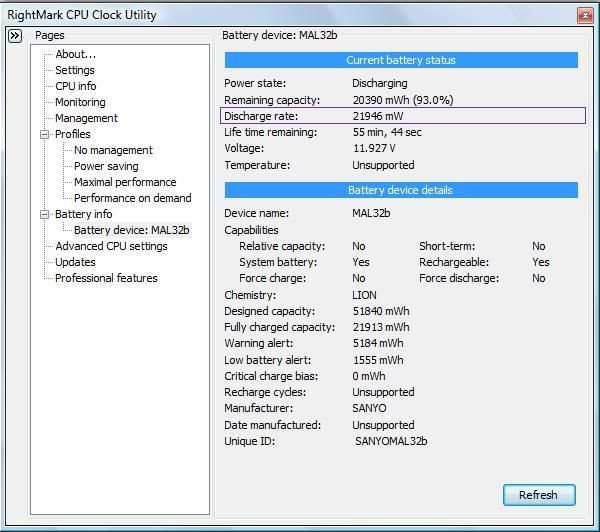Select the Power saving profile
Viewport: 600px width, 532px height.
coord(106,166)
